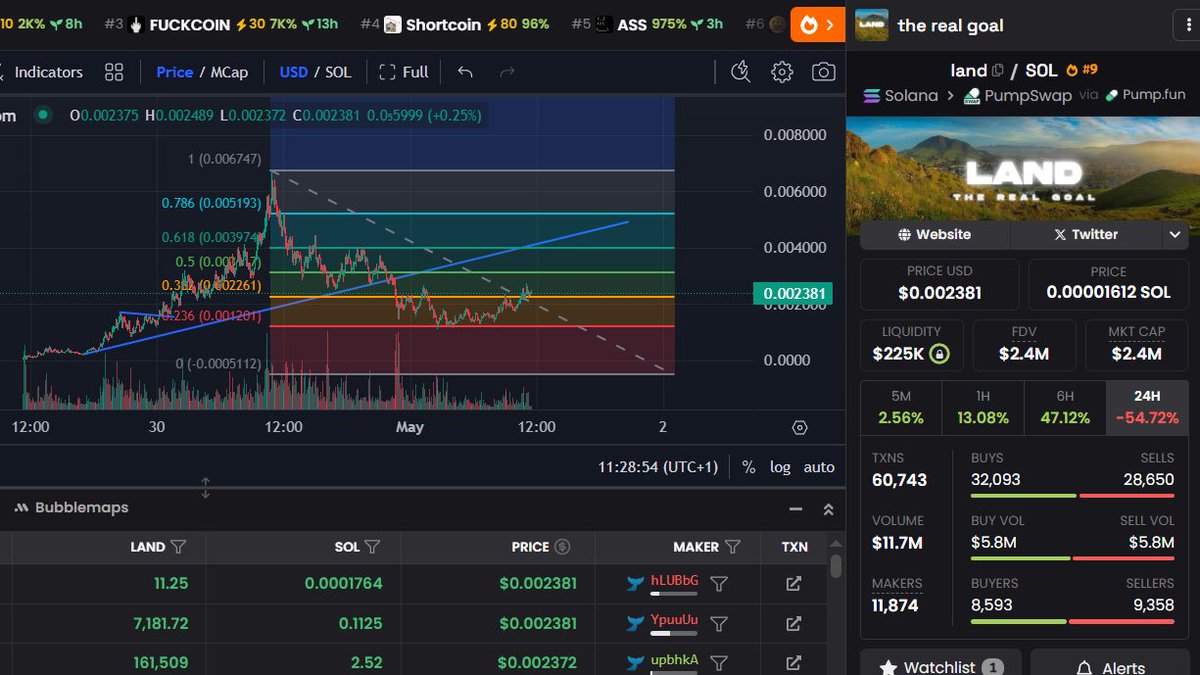Open the chart timezone menu (UTC+1)
Image resolution: width=1200 pixels, height=675 pixels.
click(x=658, y=467)
